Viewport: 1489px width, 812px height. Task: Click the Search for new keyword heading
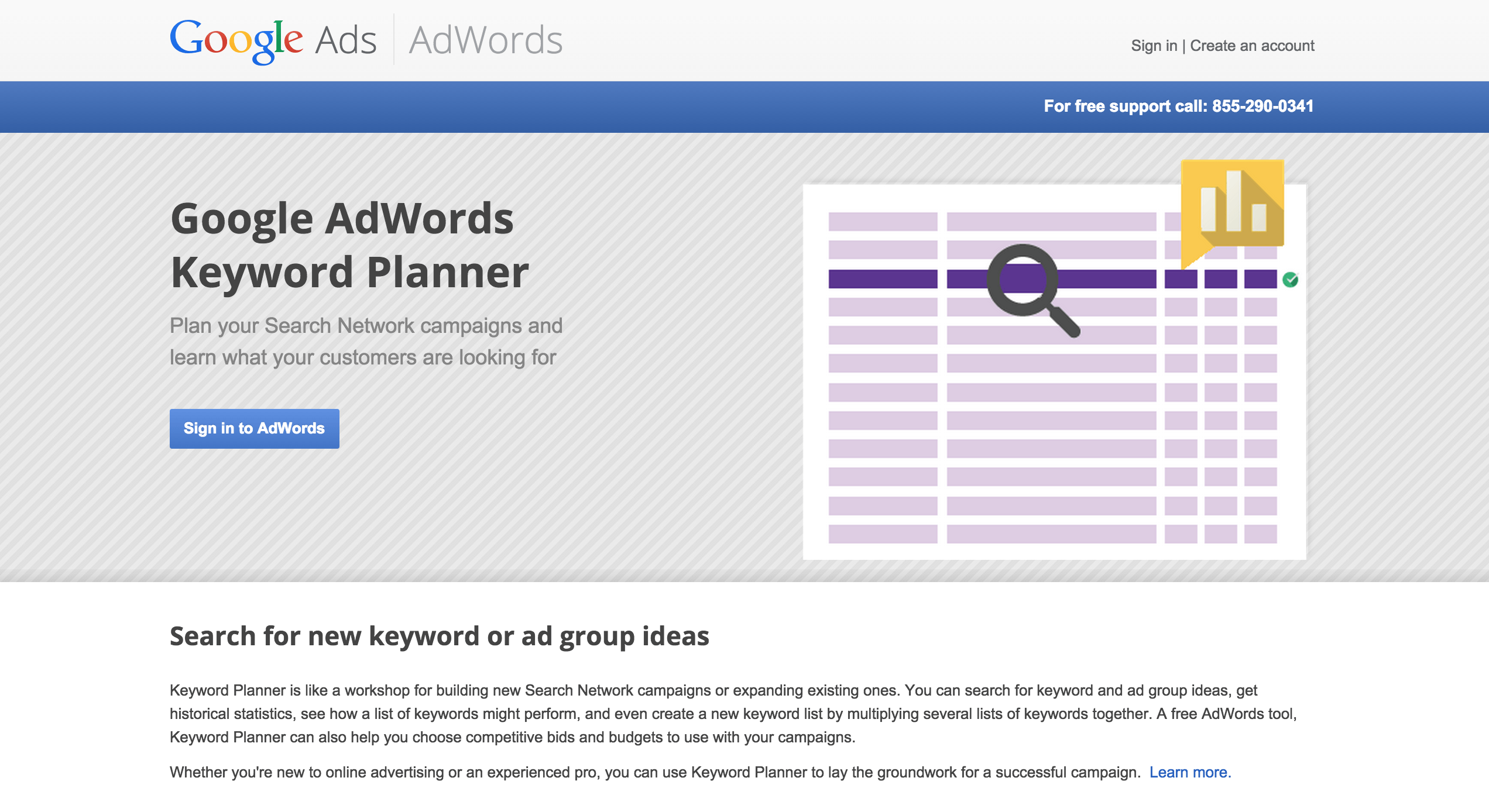[x=439, y=636]
